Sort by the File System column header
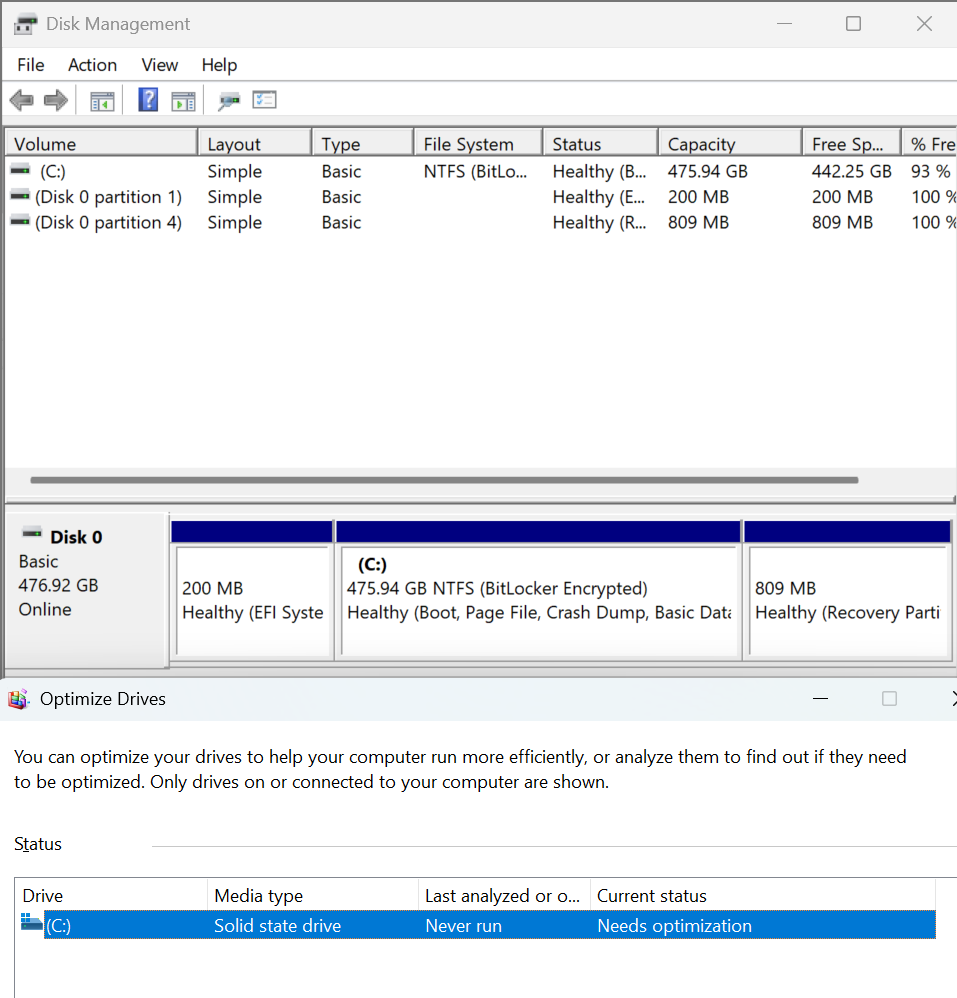 click(x=478, y=144)
